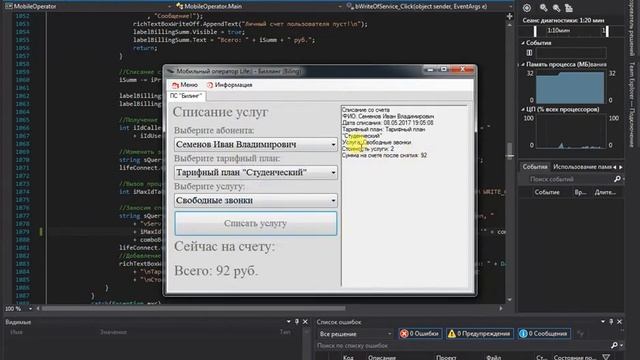Click the red error icon next to 0 Ошибки
This screenshot has height=360, width=640.
click(404, 334)
